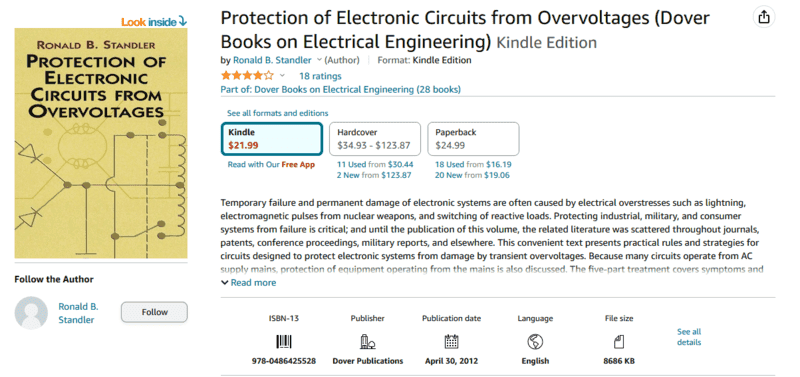Screen dimensions: 800x377
Task: Click the Publication date calendar icon
Action: [452, 342]
